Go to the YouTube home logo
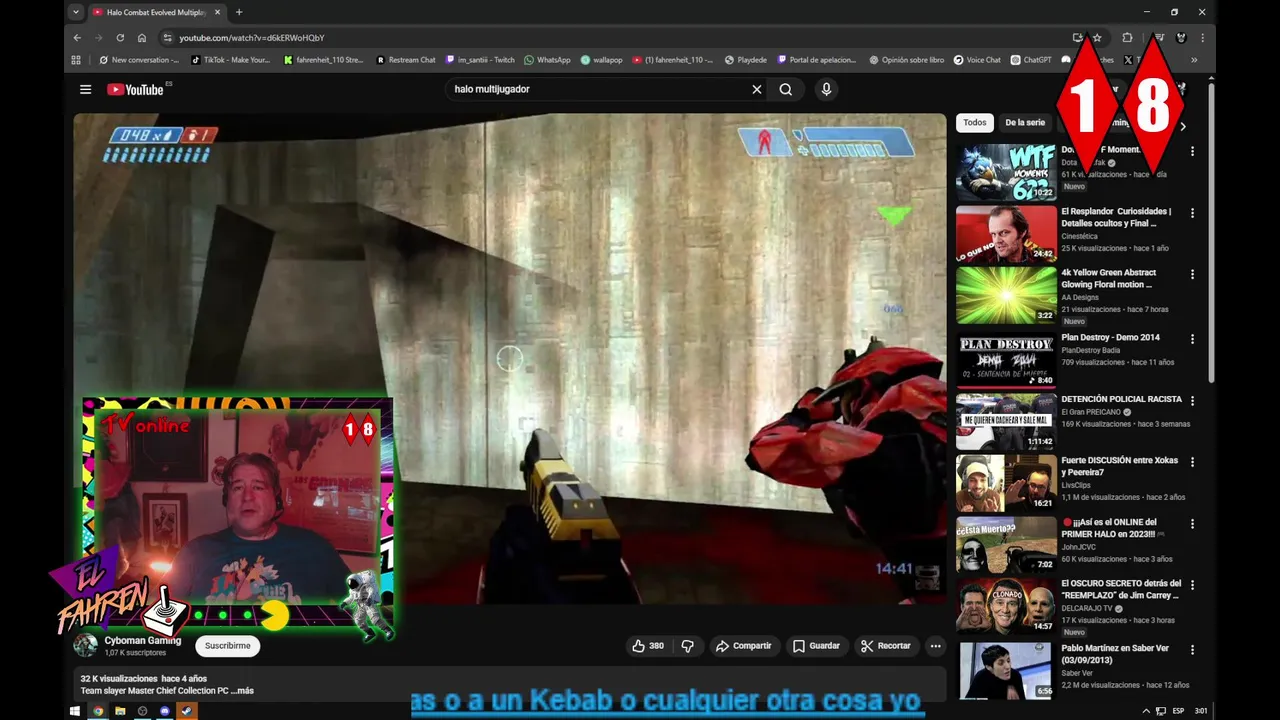Screen dimensions: 1280x720 click(x=135, y=89)
